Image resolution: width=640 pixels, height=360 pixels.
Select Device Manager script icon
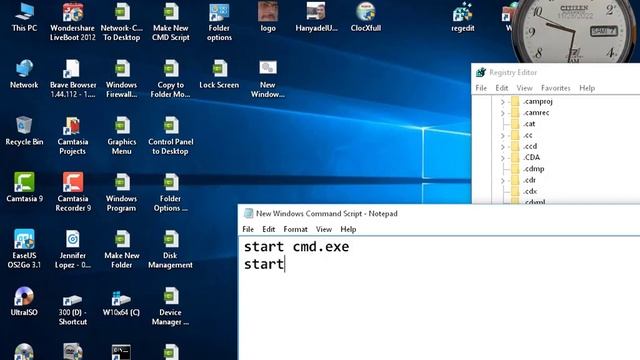point(171,306)
